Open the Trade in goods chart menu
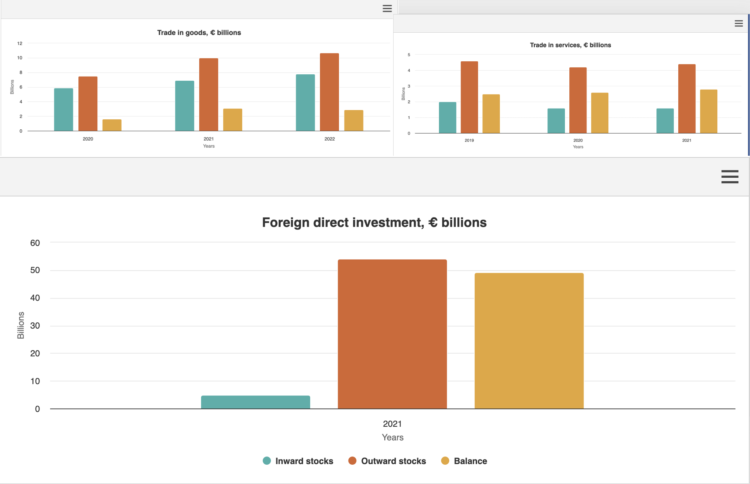The image size is (750, 484). tap(387, 8)
